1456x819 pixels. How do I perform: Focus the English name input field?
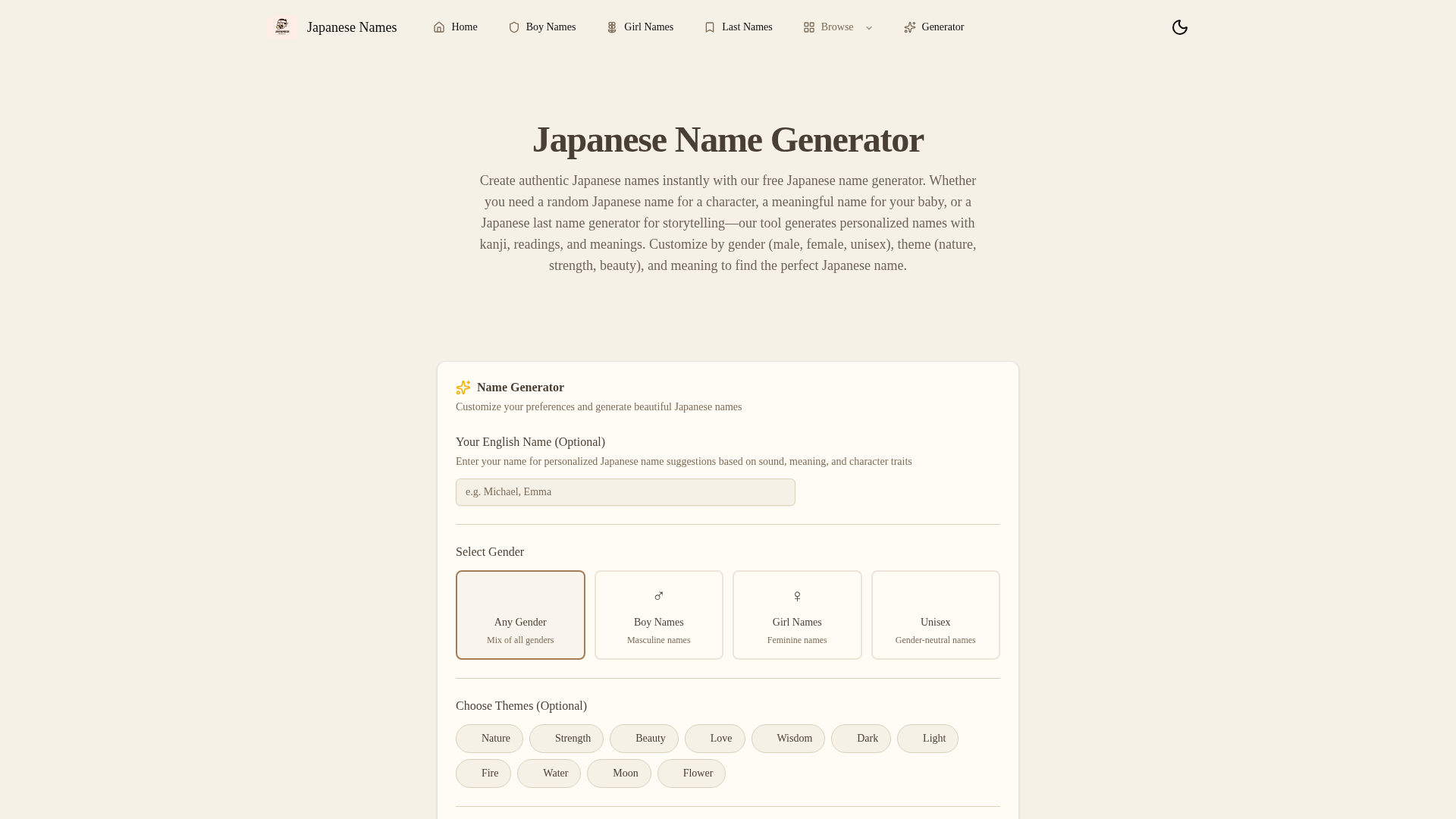625,492
